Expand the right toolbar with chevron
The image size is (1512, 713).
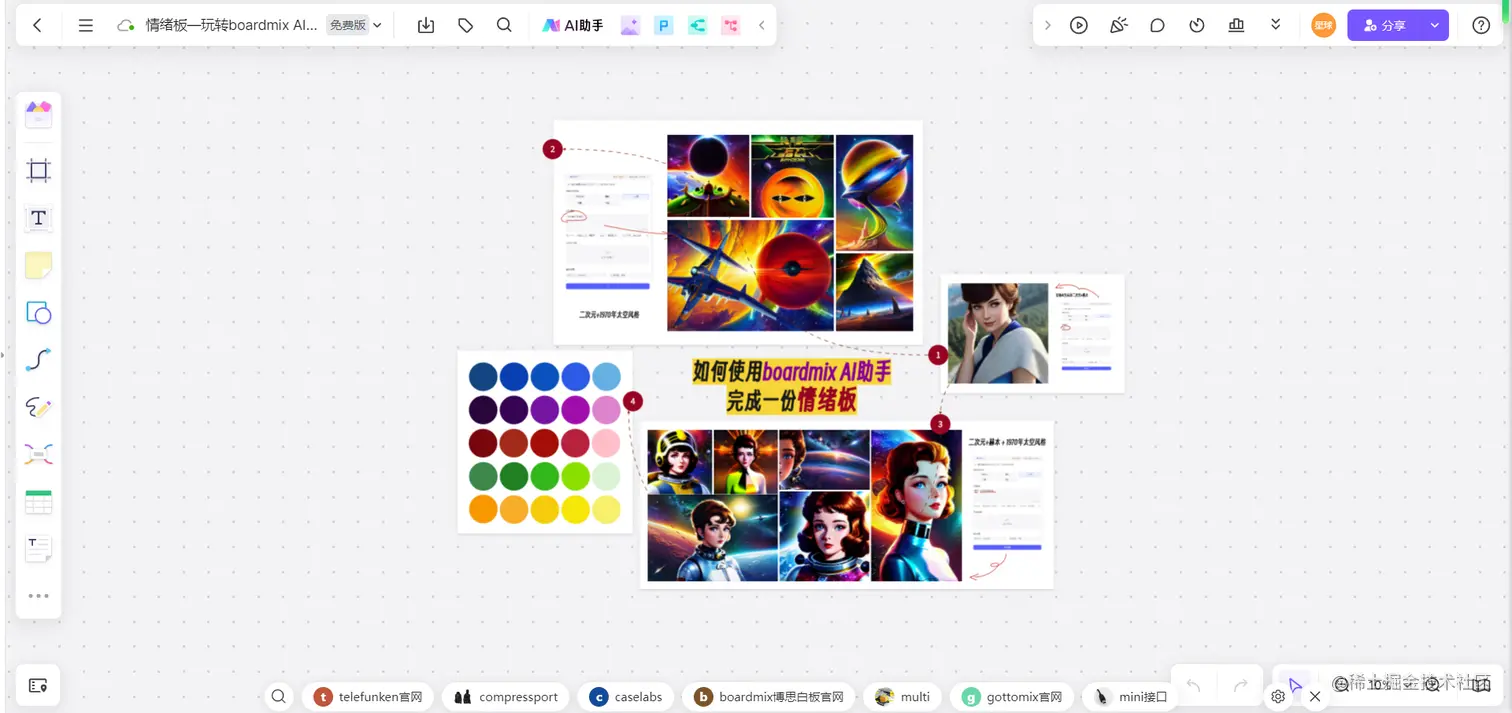1047,26
